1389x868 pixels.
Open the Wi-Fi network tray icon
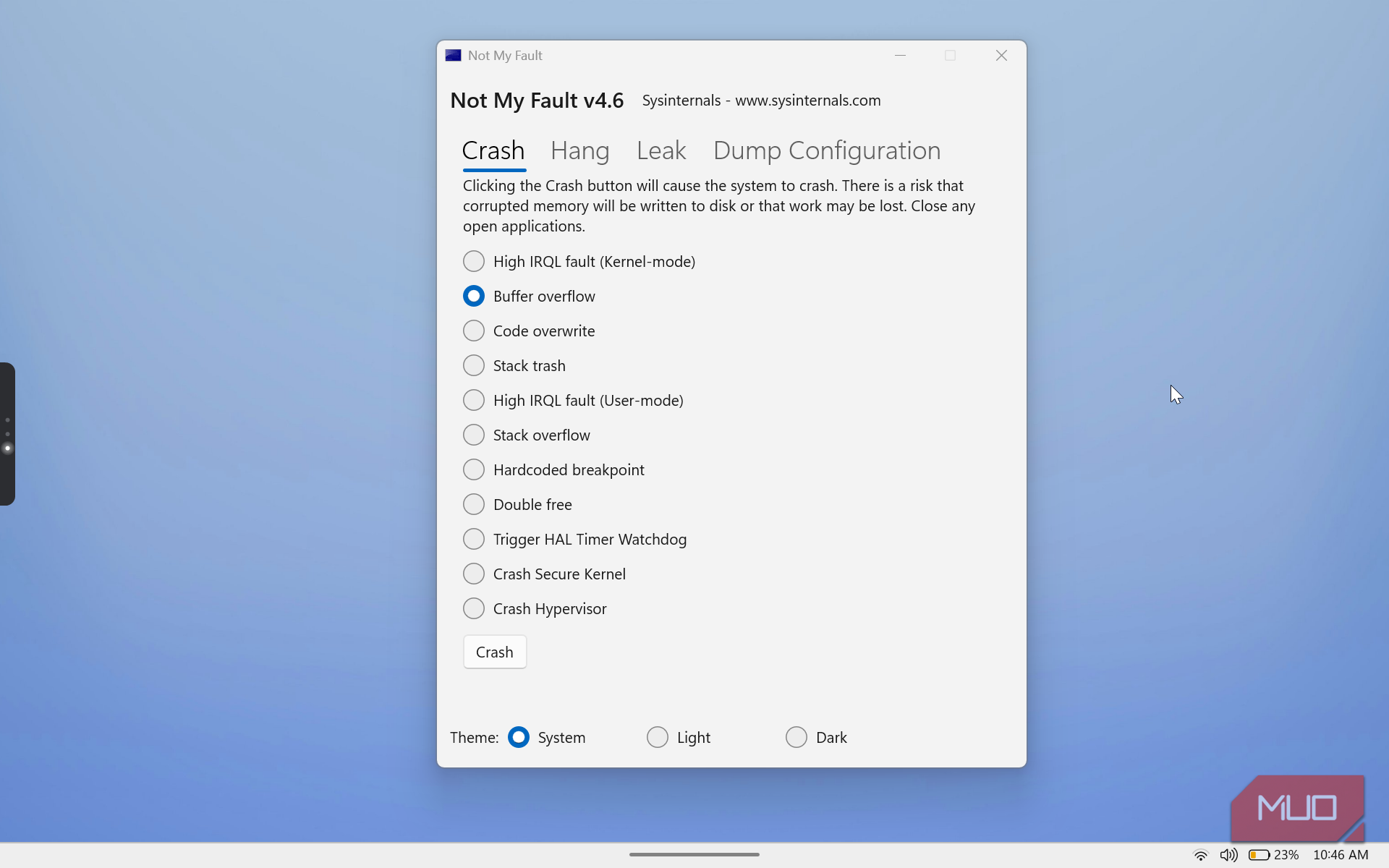[x=1200, y=855]
